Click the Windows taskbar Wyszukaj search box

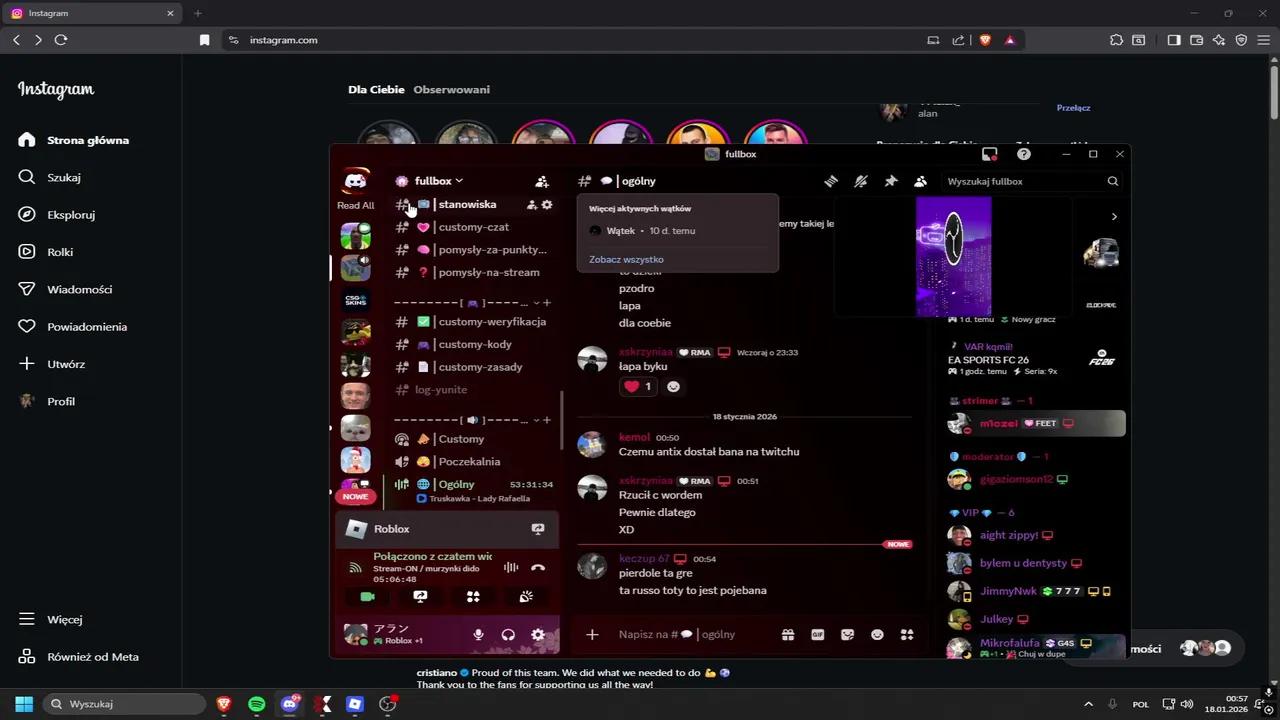pyautogui.click(x=125, y=704)
